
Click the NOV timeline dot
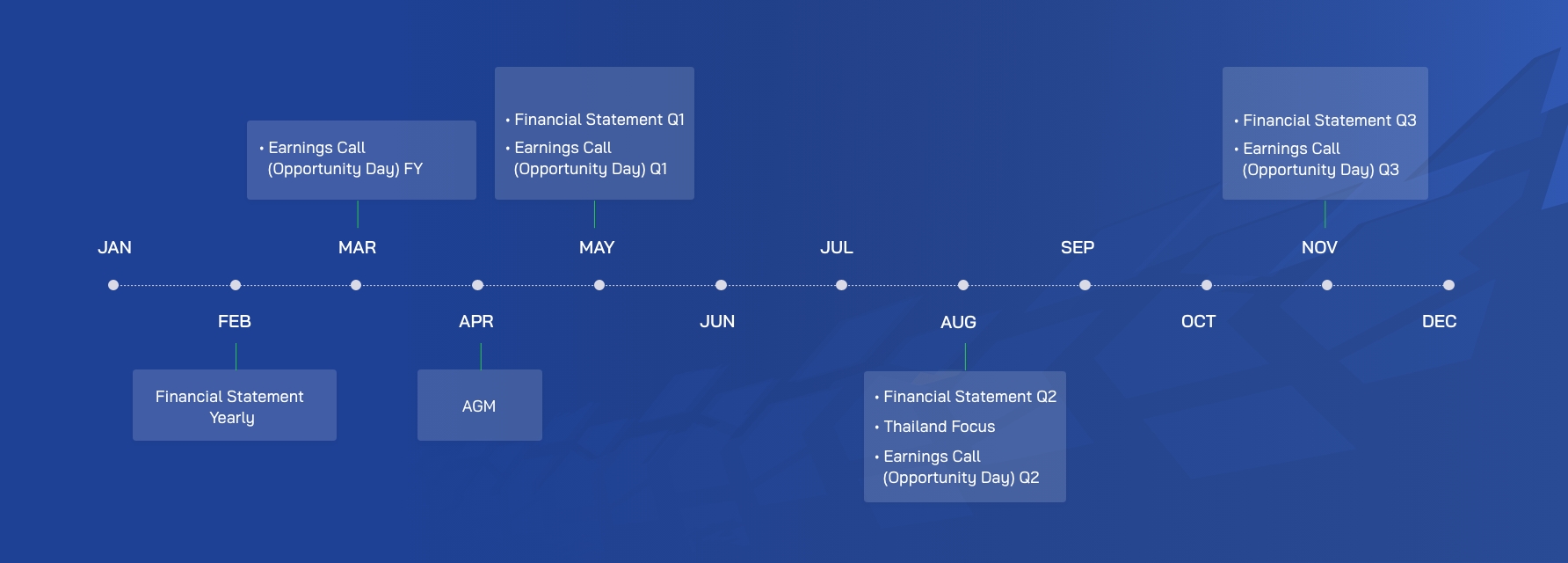pyautogui.click(x=1327, y=285)
